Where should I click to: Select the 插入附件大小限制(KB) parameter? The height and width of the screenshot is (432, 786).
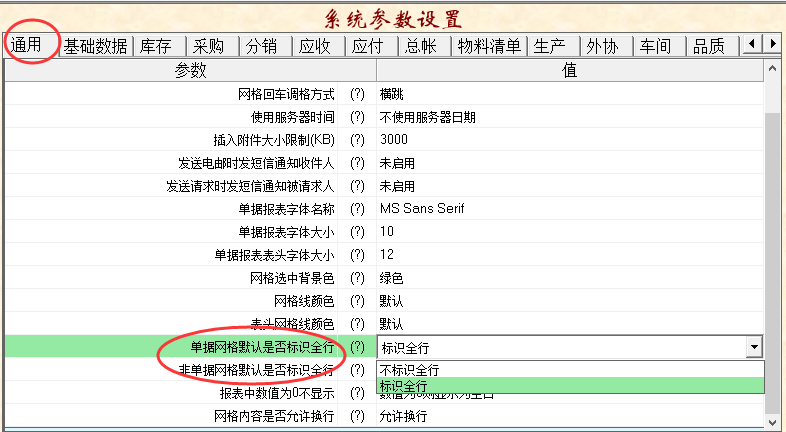coord(274,140)
